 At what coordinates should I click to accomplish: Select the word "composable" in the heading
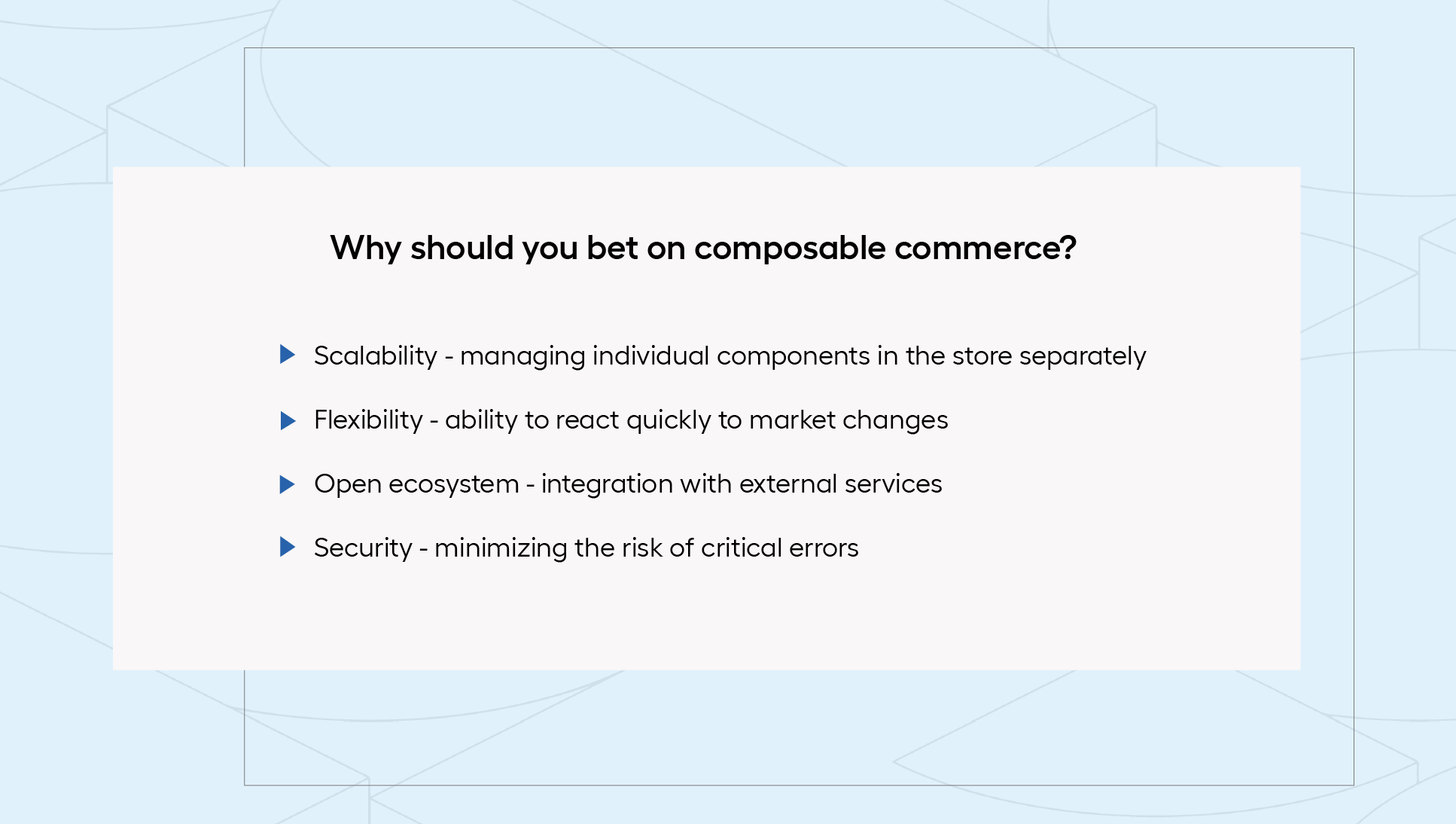click(790, 248)
